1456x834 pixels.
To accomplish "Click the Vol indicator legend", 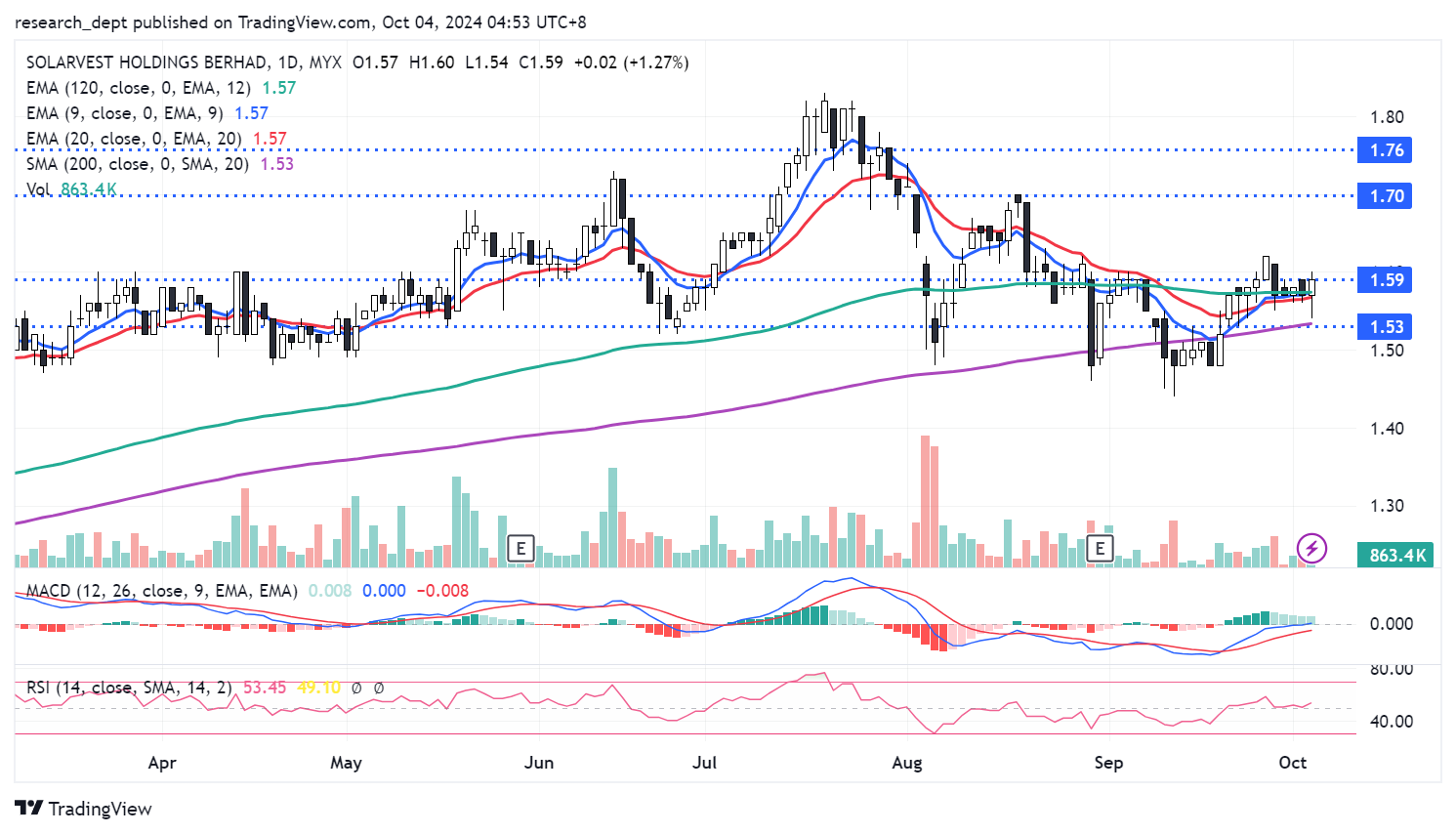I will click(39, 189).
